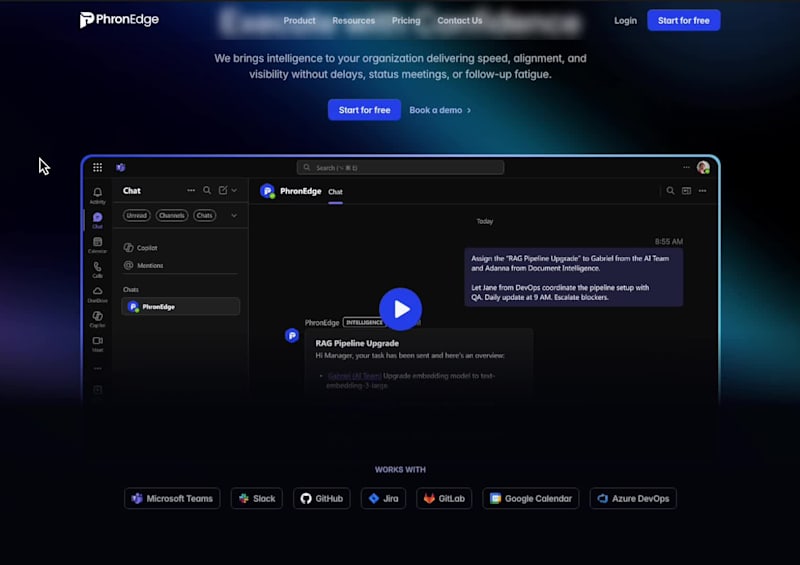Click the Google Calendar integration badge

click(531, 498)
